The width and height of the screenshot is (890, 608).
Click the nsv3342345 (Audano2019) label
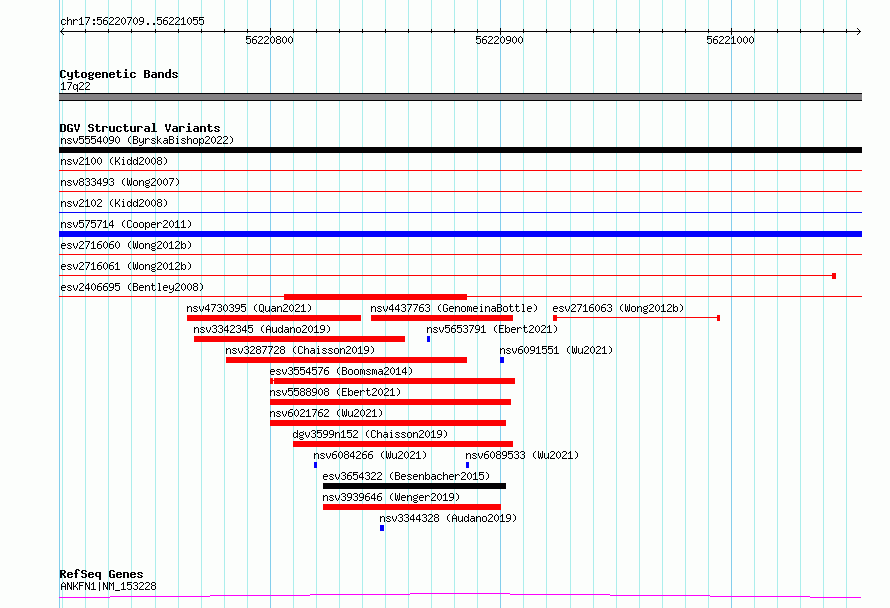262,329
